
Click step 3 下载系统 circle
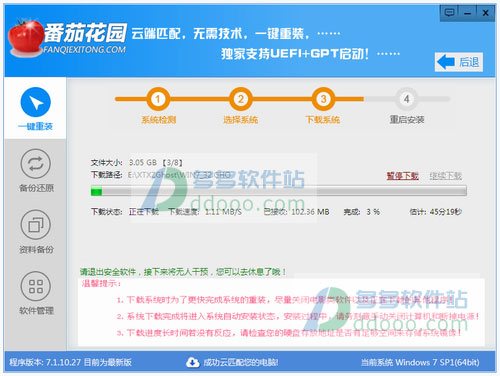[x=323, y=99]
